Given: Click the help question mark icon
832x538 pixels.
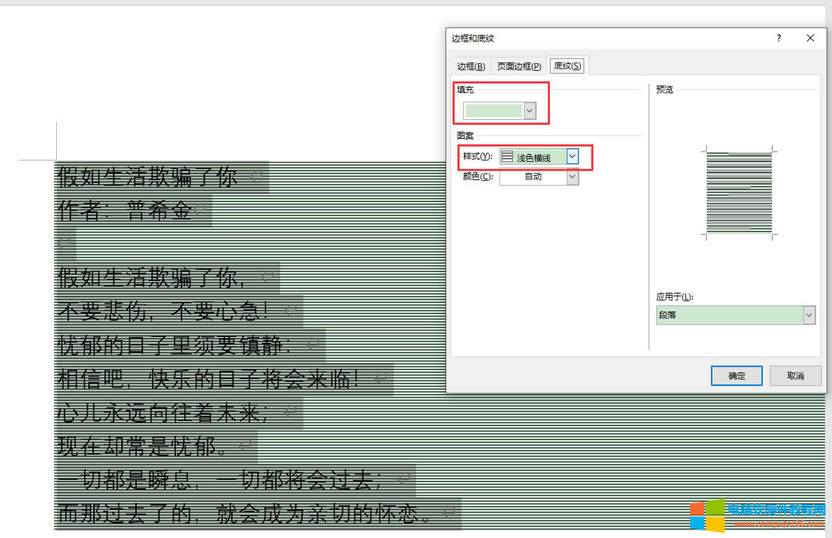Looking at the screenshot, I should point(778,37).
